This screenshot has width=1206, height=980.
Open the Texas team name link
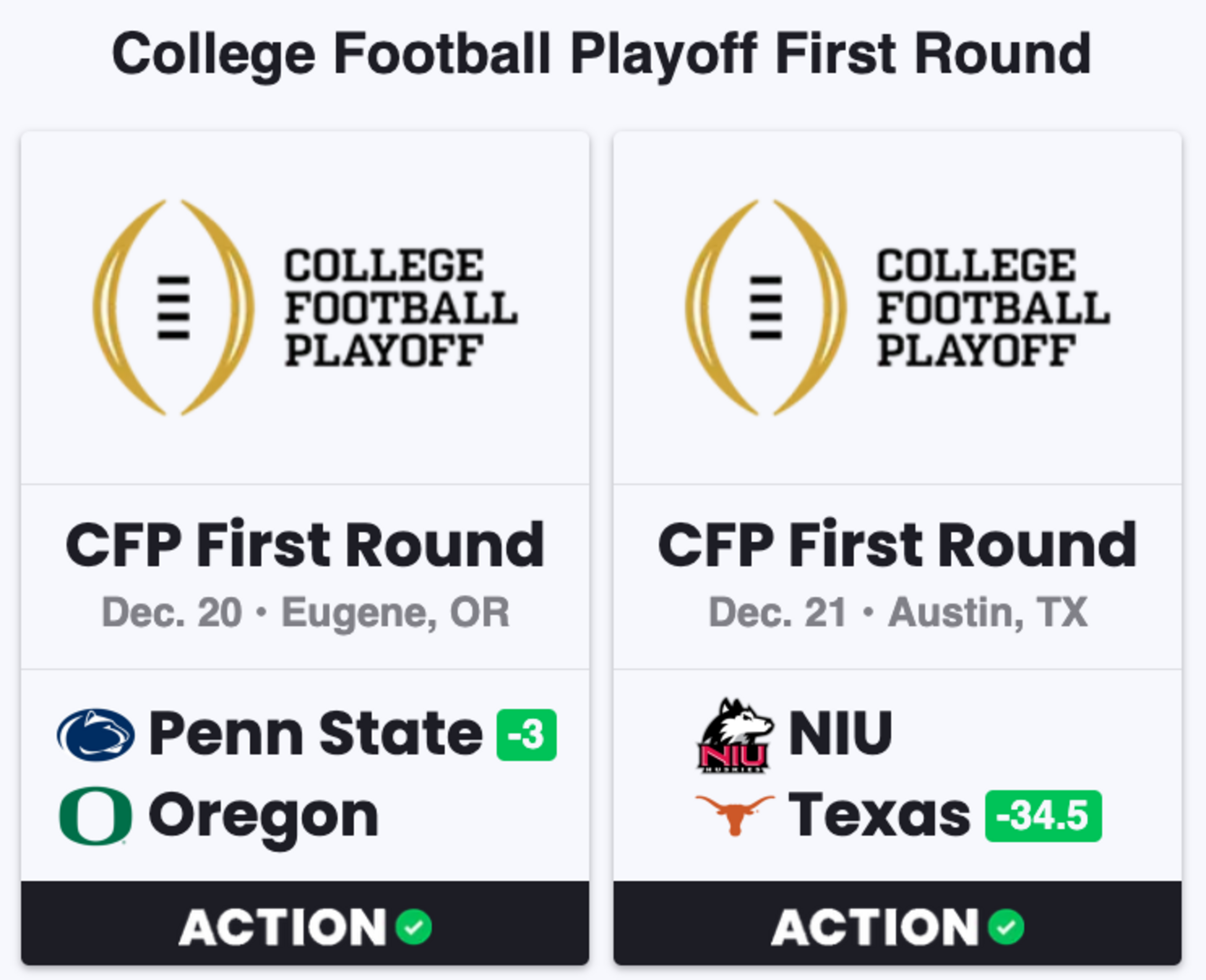[x=880, y=815]
